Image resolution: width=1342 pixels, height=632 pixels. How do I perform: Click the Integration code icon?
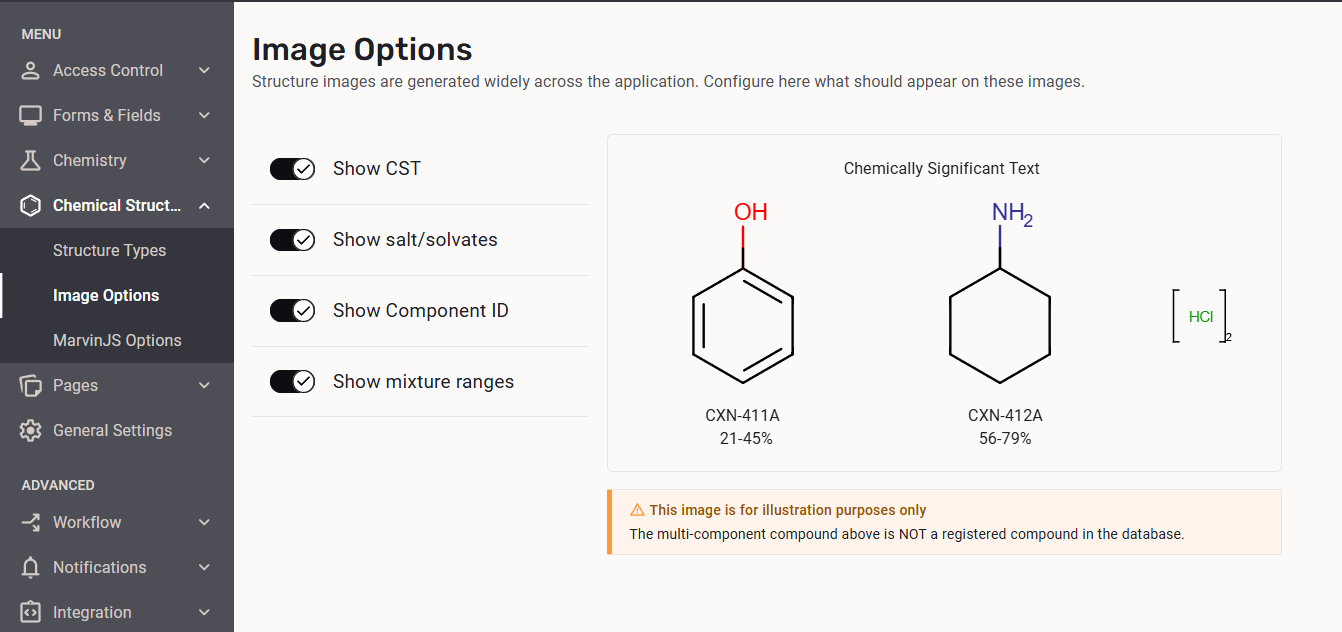pos(30,612)
